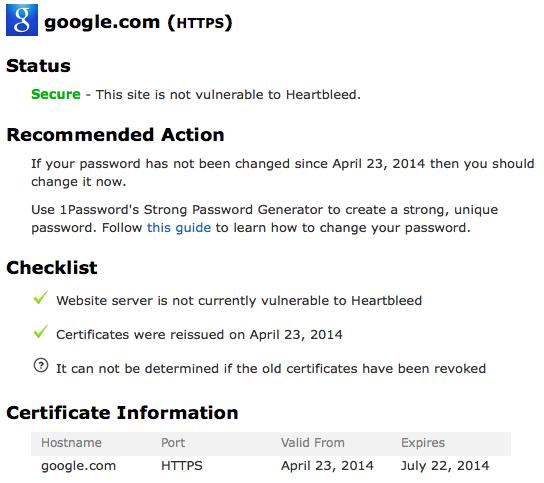Click the July 22, 2014 expiry cell
Viewport: 544px width, 483px height.
(x=445, y=466)
